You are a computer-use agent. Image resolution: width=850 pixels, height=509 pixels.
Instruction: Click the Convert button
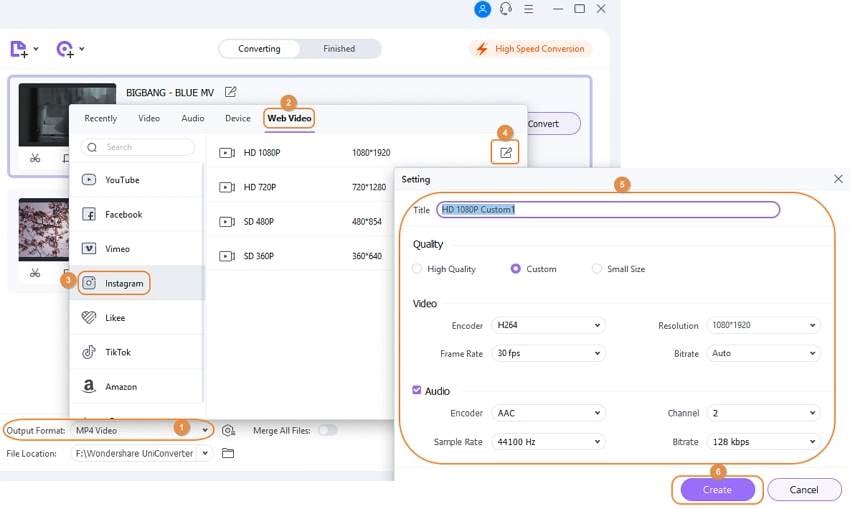(552, 124)
